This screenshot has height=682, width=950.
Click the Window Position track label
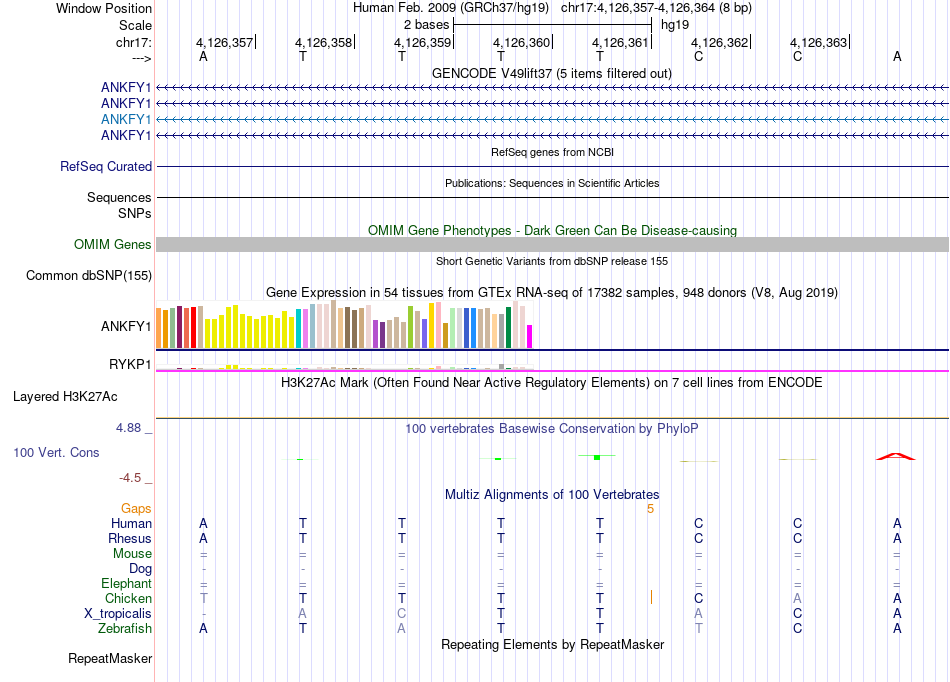coord(104,8)
